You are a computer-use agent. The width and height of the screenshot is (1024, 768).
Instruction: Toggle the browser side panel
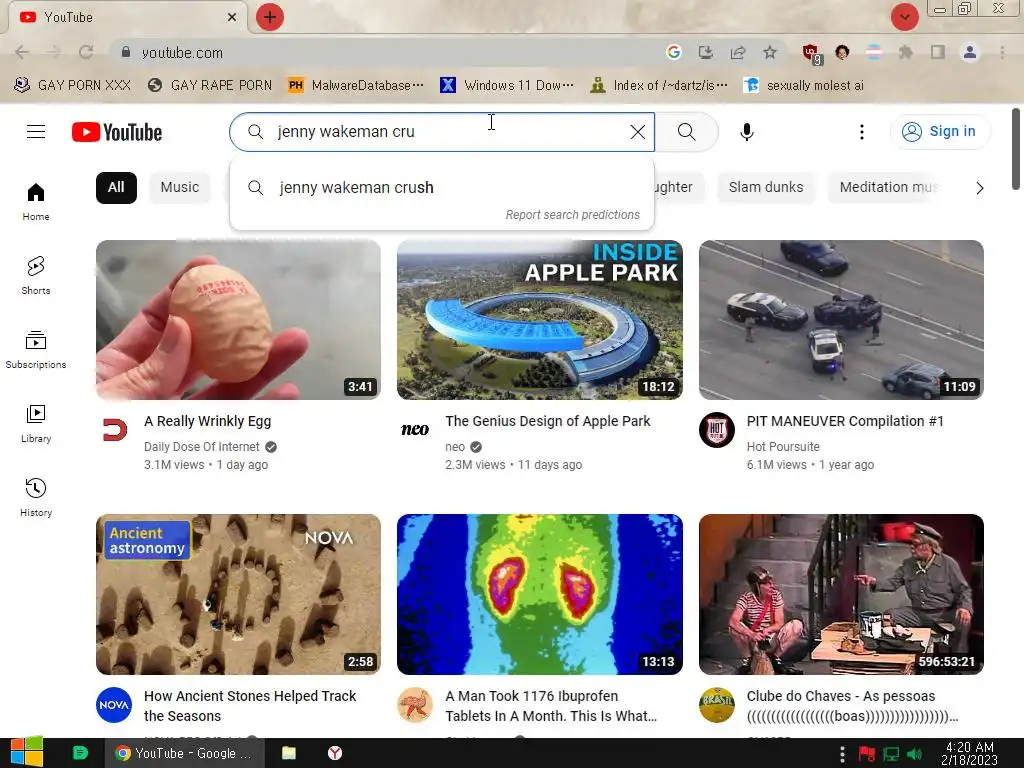coord(938,52)
